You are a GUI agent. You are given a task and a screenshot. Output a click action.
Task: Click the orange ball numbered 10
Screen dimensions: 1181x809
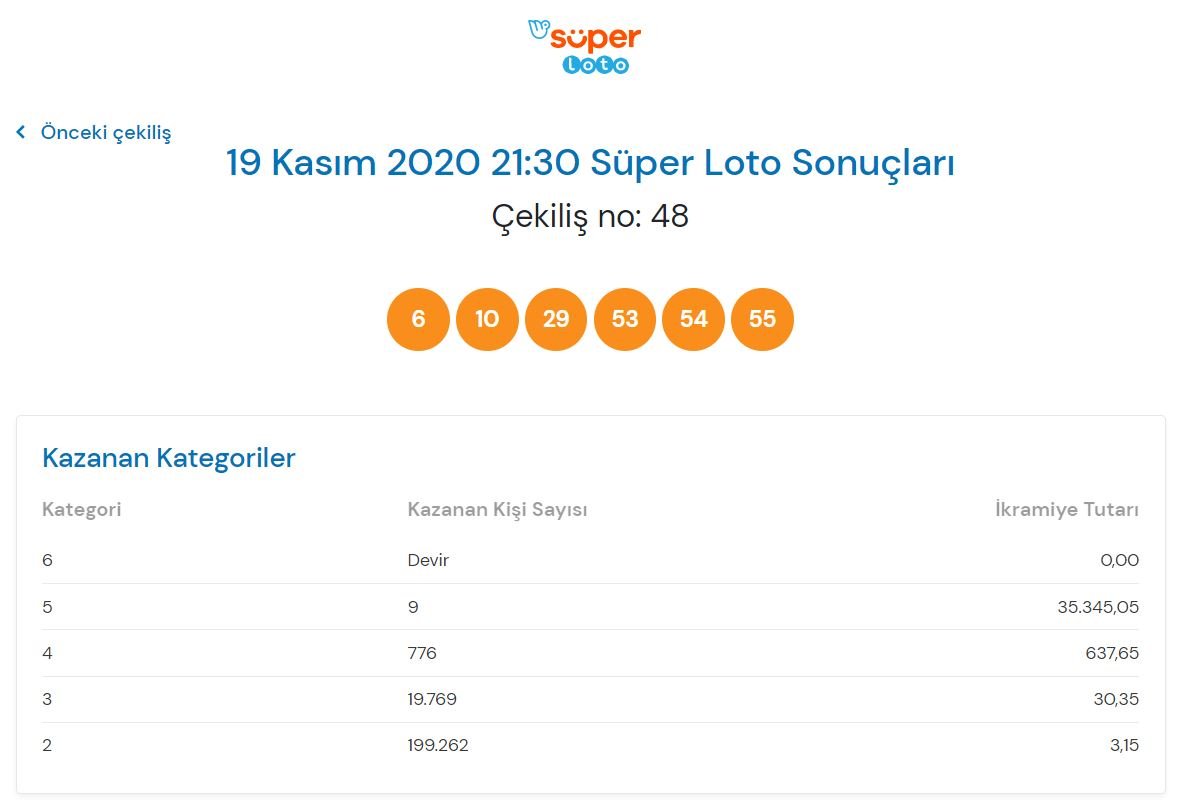tap(487, 319)
